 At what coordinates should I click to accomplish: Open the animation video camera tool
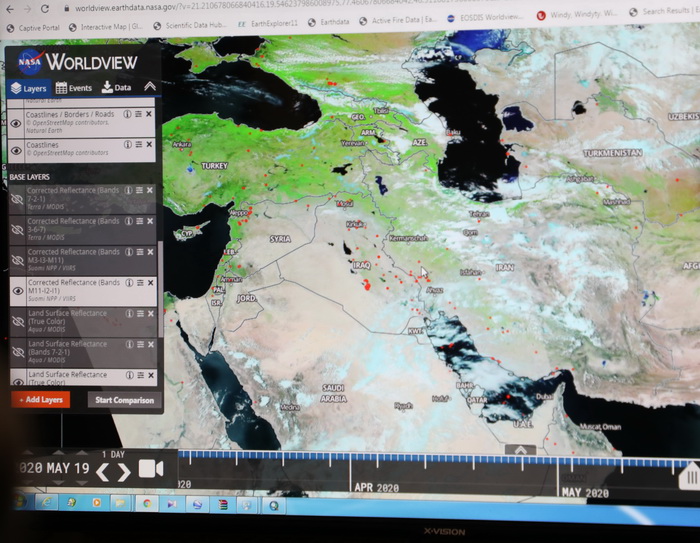(x=151, y=469)
